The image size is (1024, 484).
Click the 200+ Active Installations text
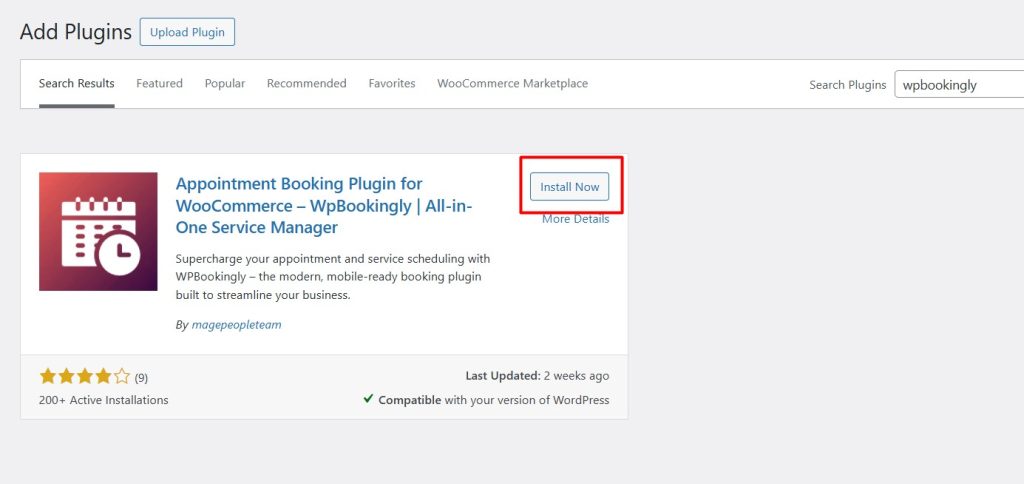point(104,400)
